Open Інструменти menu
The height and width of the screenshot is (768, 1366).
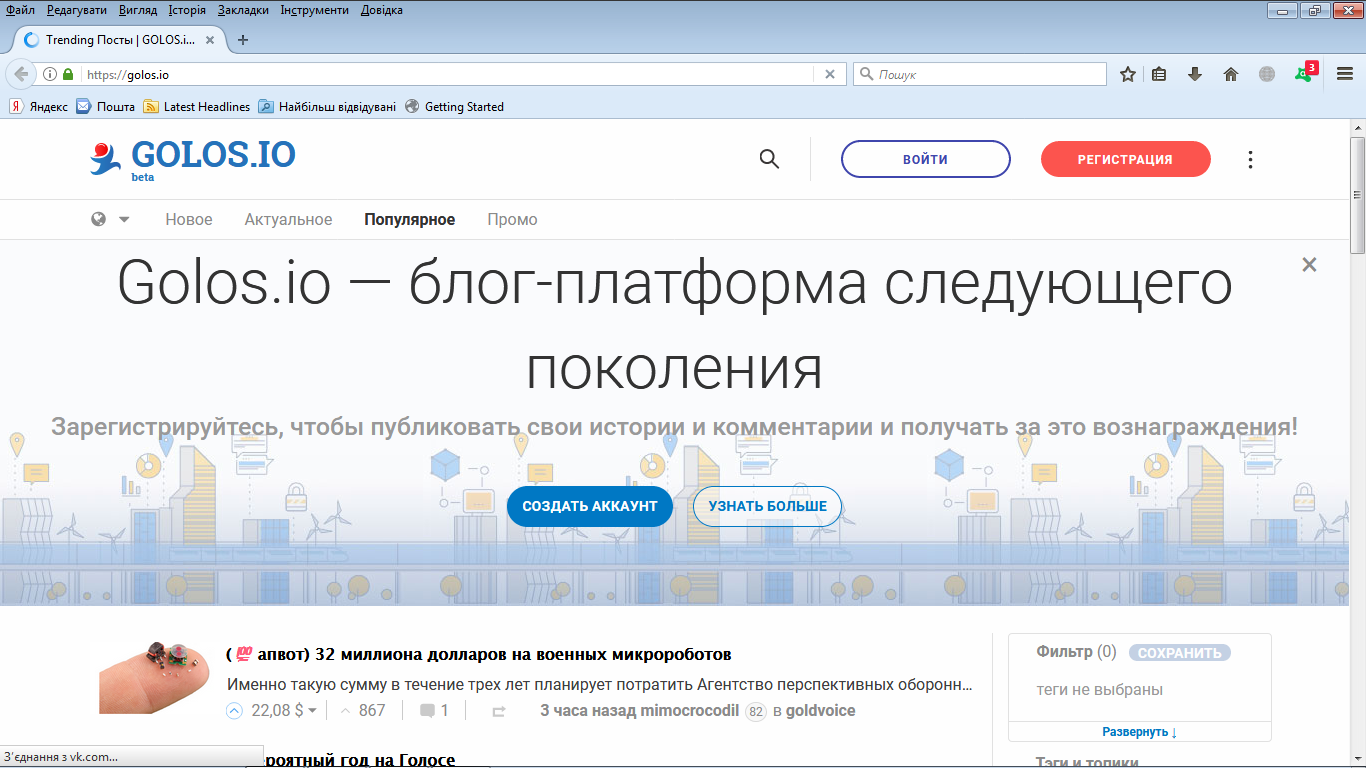coord(314,10)
